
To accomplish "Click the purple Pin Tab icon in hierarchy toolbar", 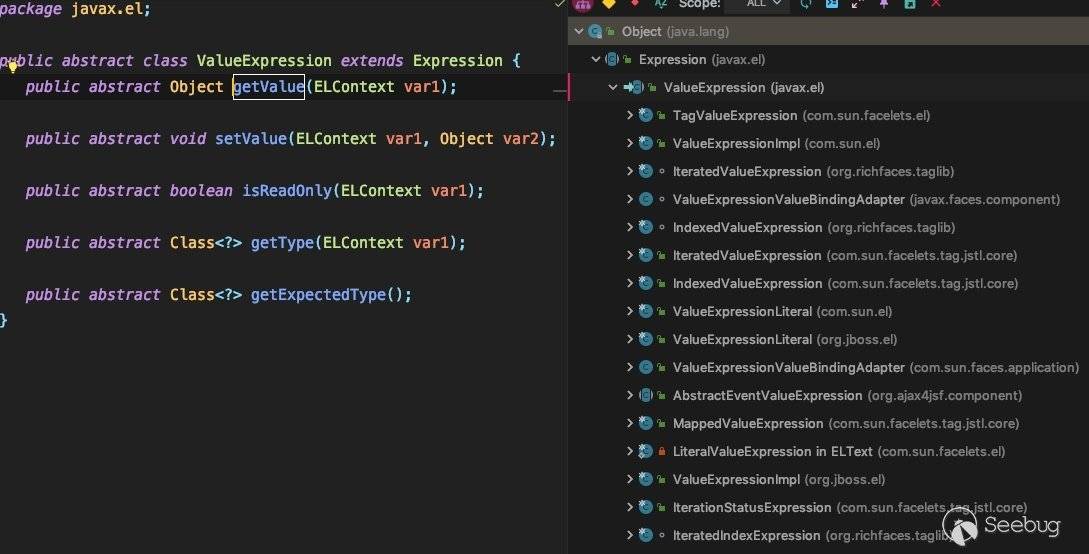I will (x=883, y=3).
